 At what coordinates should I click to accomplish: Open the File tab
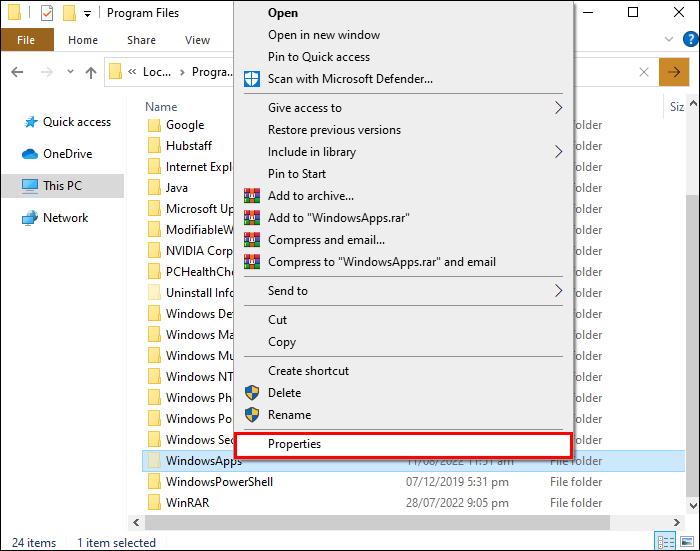tap(27, 40)
